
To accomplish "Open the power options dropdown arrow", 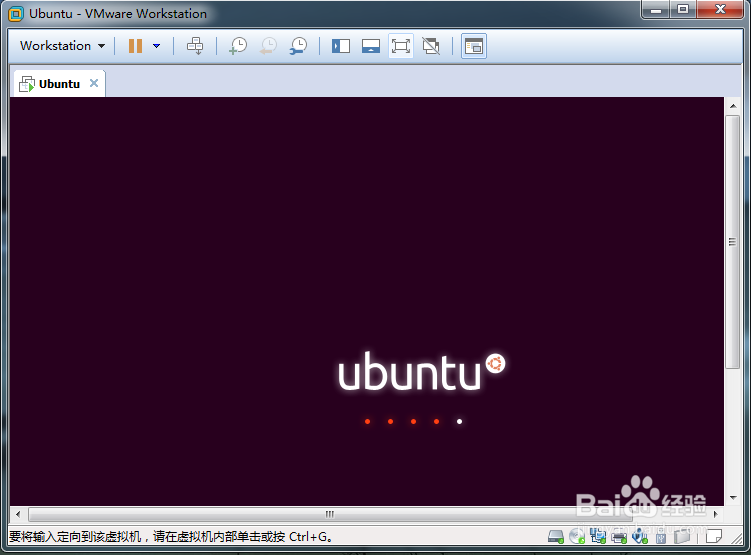I will tap(156, 46).
